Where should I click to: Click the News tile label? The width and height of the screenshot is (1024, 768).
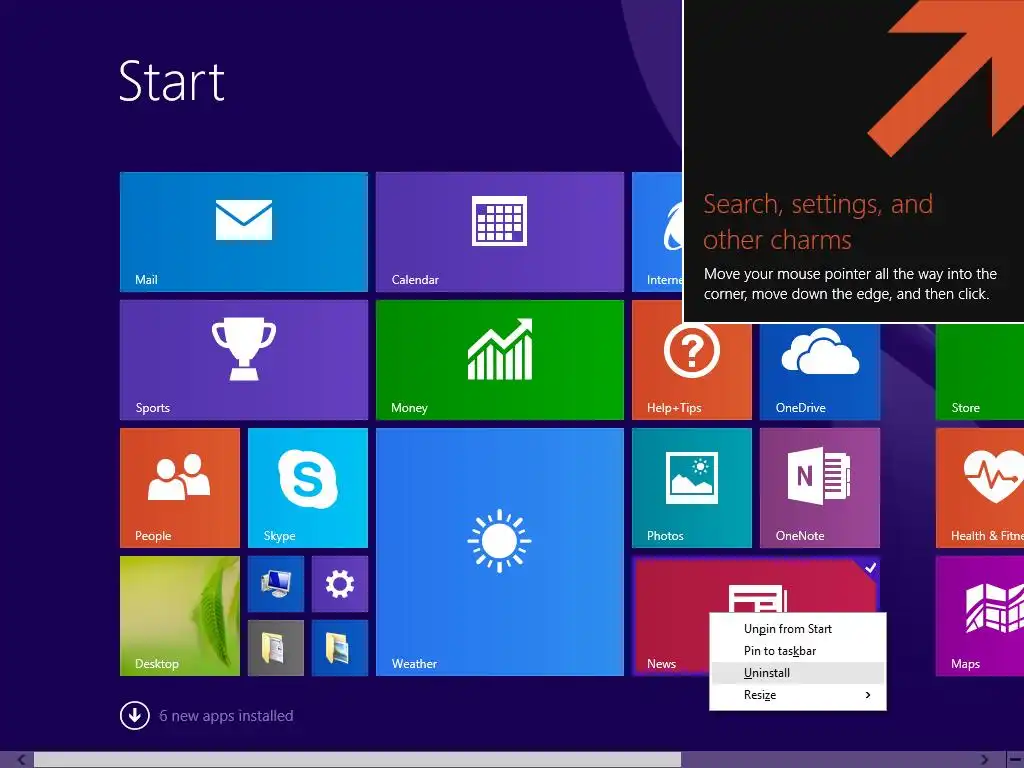click(661, 664)
